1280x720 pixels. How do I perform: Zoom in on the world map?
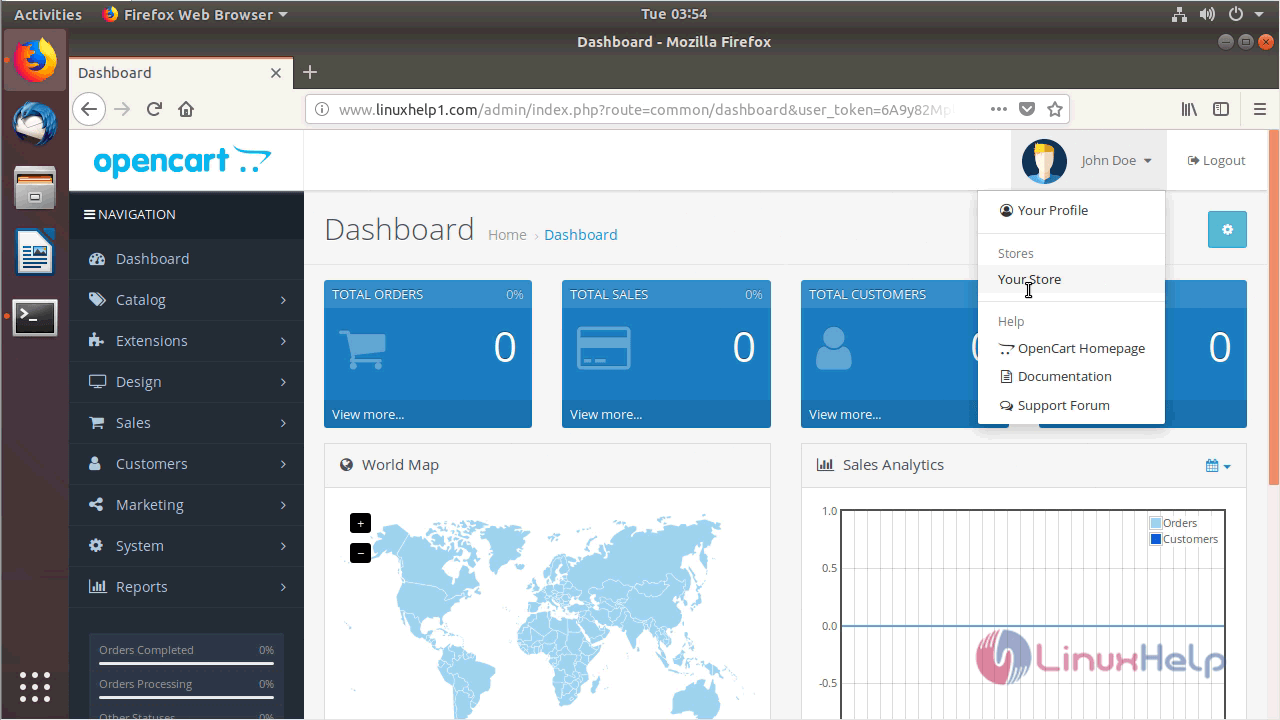(360, 523)
